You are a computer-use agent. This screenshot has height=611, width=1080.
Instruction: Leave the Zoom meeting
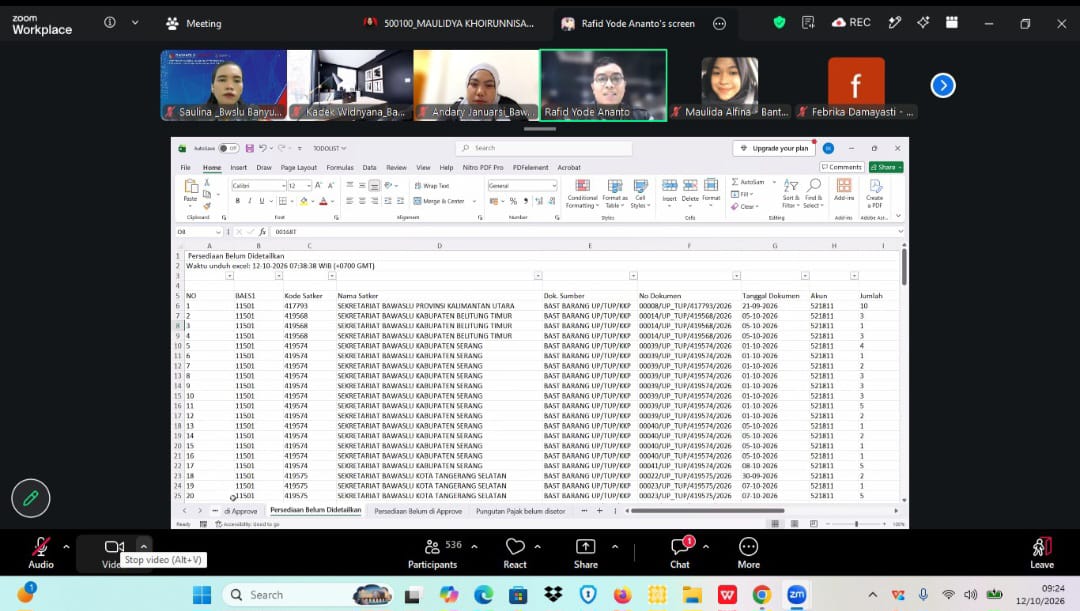click(1042, 553)
